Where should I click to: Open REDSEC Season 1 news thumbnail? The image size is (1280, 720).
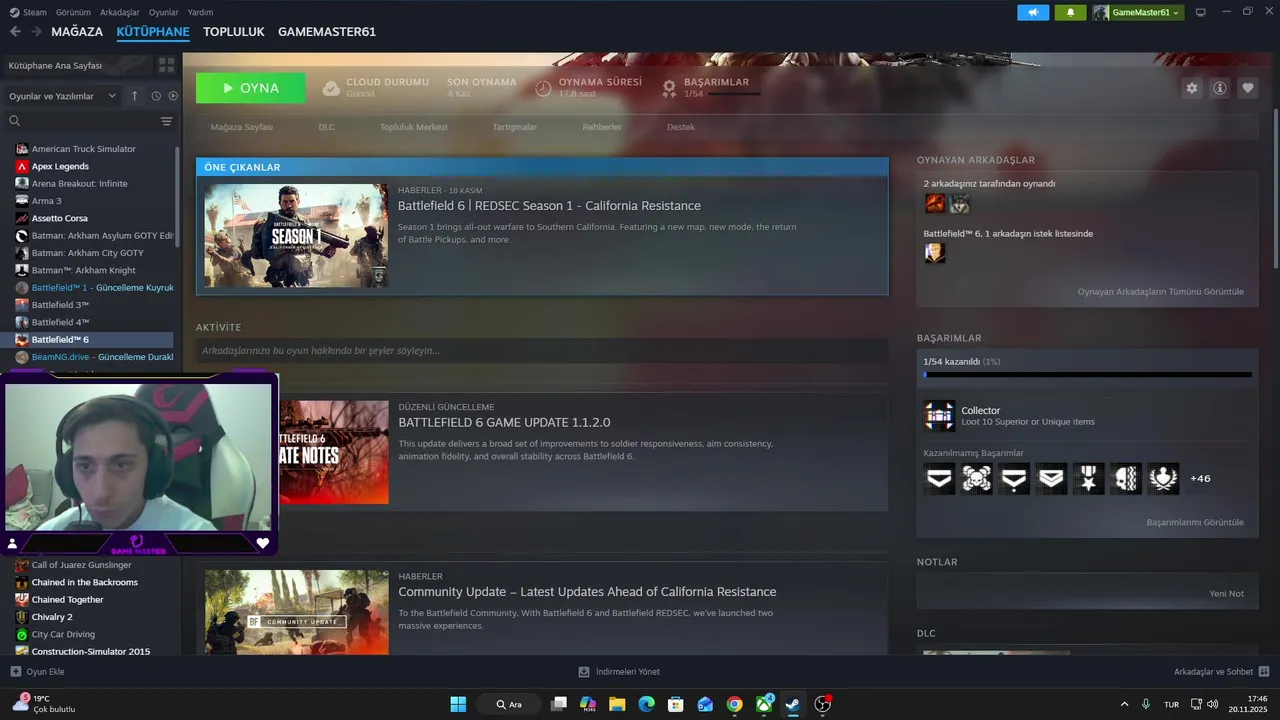pos(296,235)
